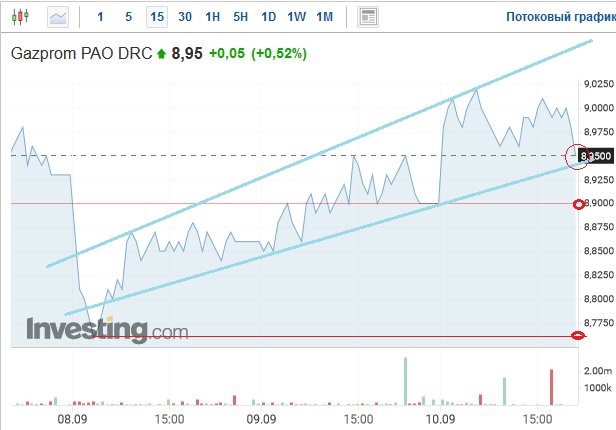Set interval to 5 minutes
Image resolution: width=616 pixels, height=430 pixels.
tap(128, 17)
